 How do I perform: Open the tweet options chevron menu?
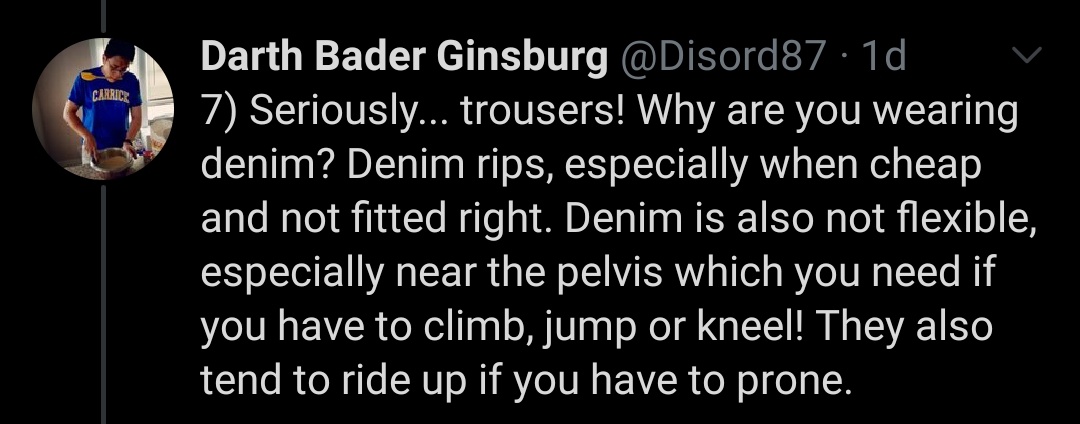tap(1026, 56)
